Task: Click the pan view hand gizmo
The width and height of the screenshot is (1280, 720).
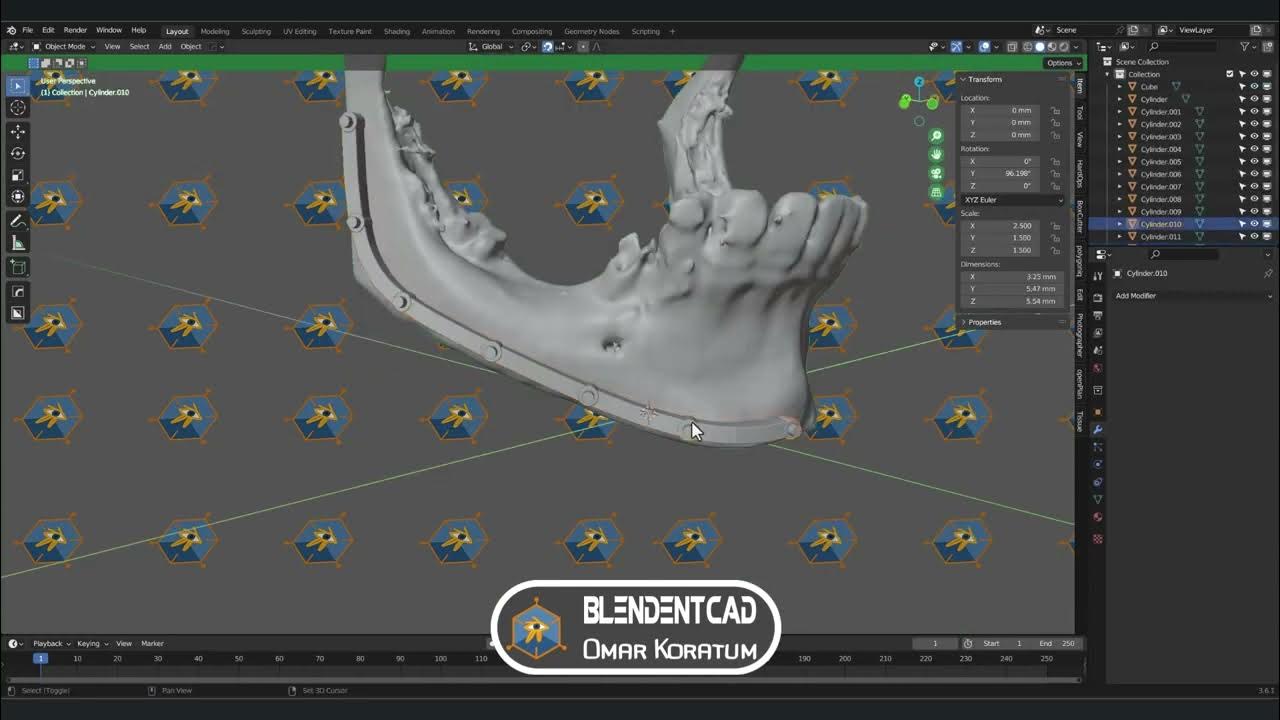Action: point(936,154)
